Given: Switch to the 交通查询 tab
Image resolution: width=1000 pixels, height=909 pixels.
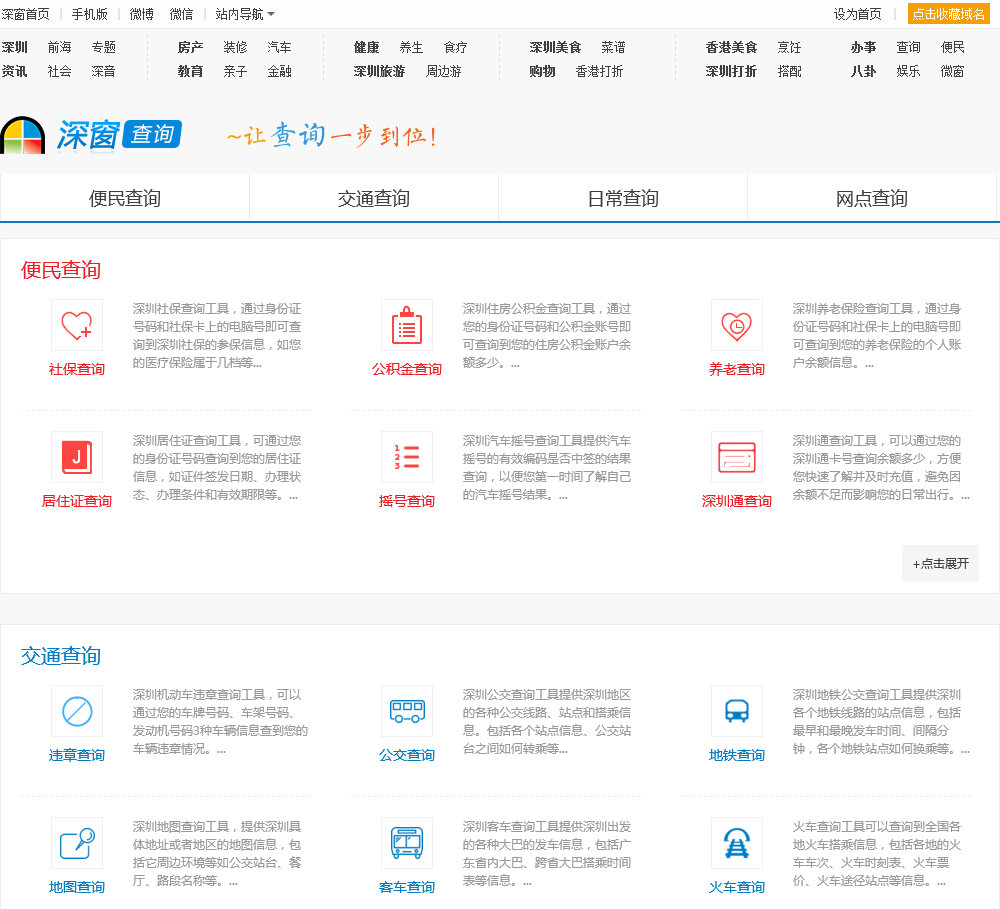Looking at the screenshot, I should click(374, 198).
